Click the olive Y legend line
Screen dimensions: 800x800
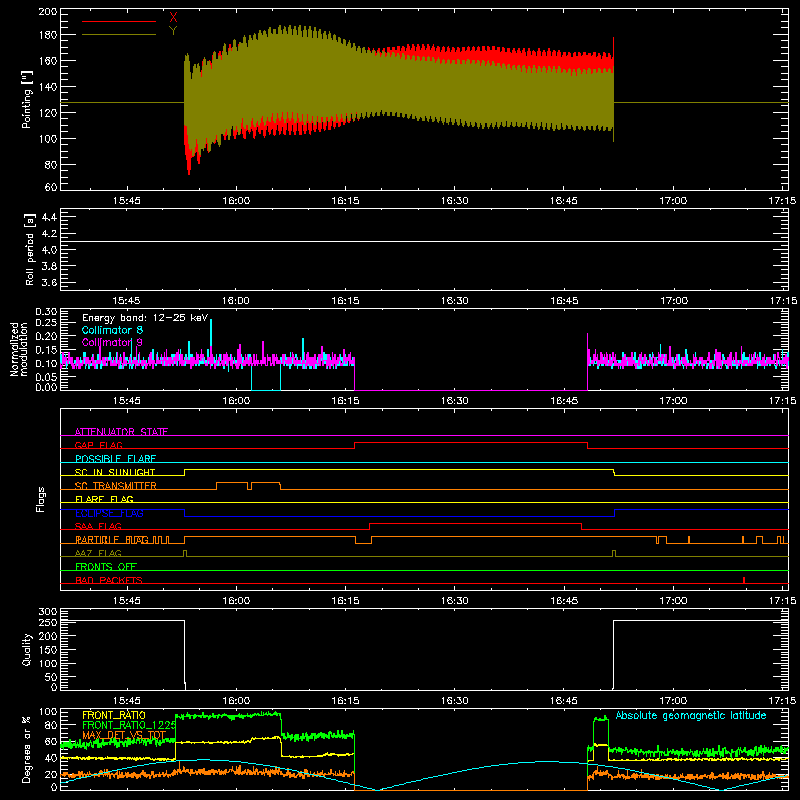point(119,35)
